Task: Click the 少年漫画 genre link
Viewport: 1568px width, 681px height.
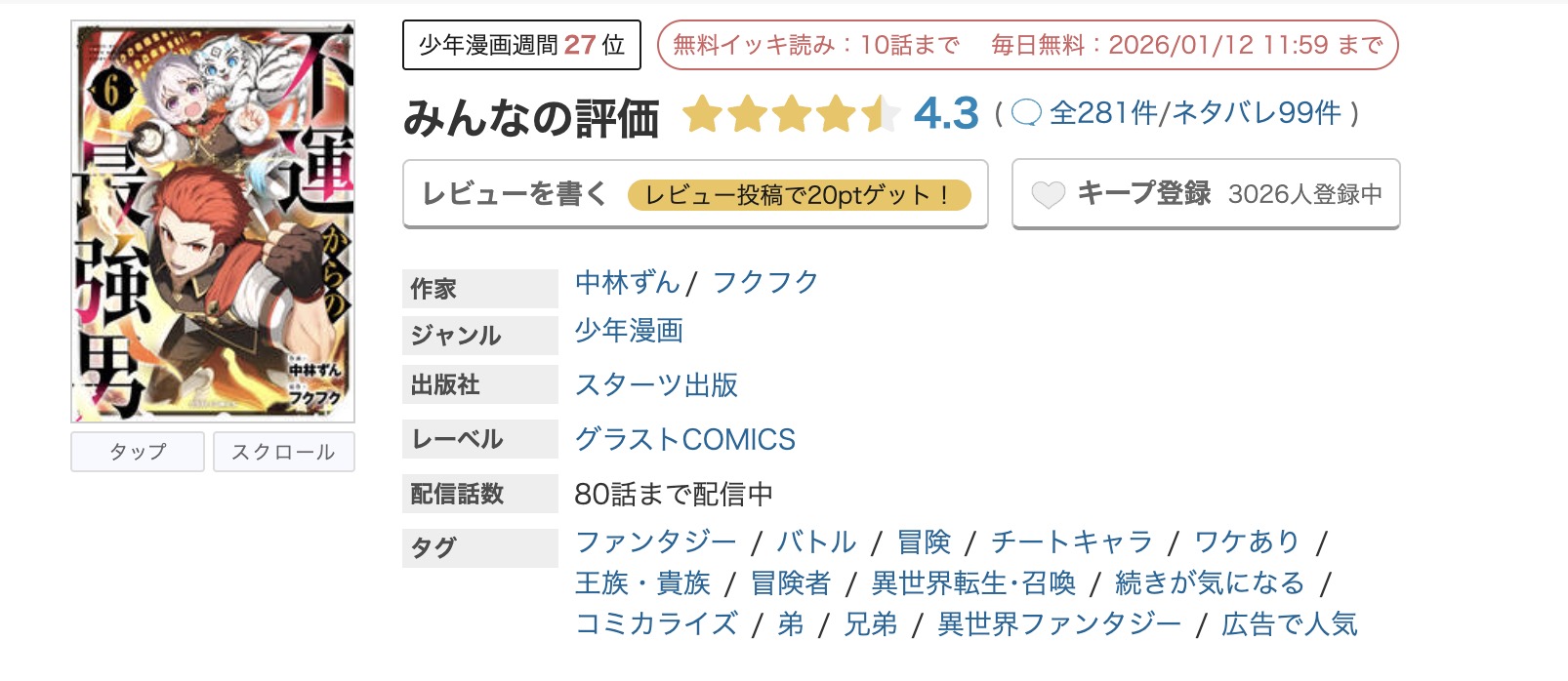Action: tap(630, 333)
